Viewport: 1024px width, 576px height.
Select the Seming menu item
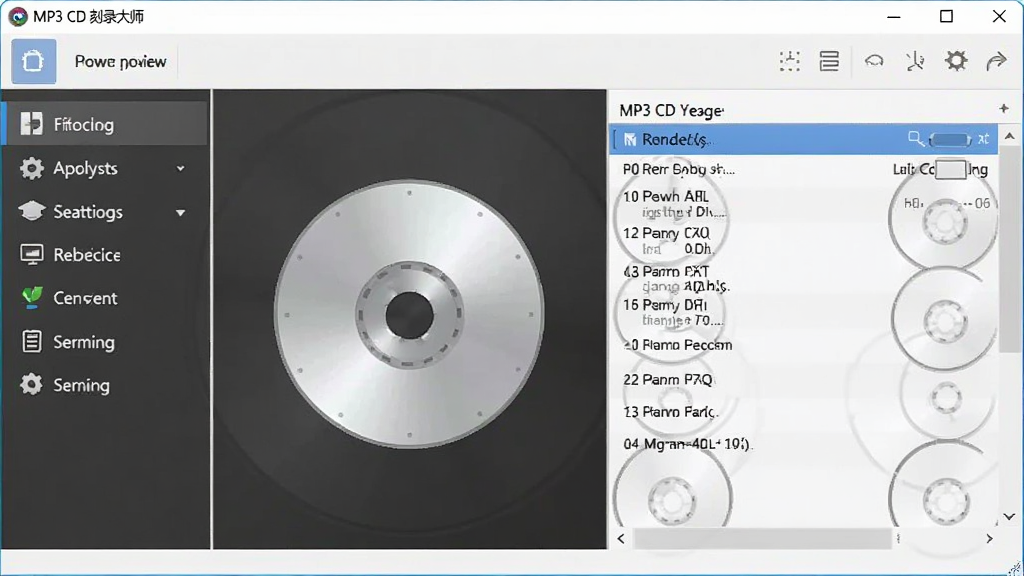click(81, 385)
